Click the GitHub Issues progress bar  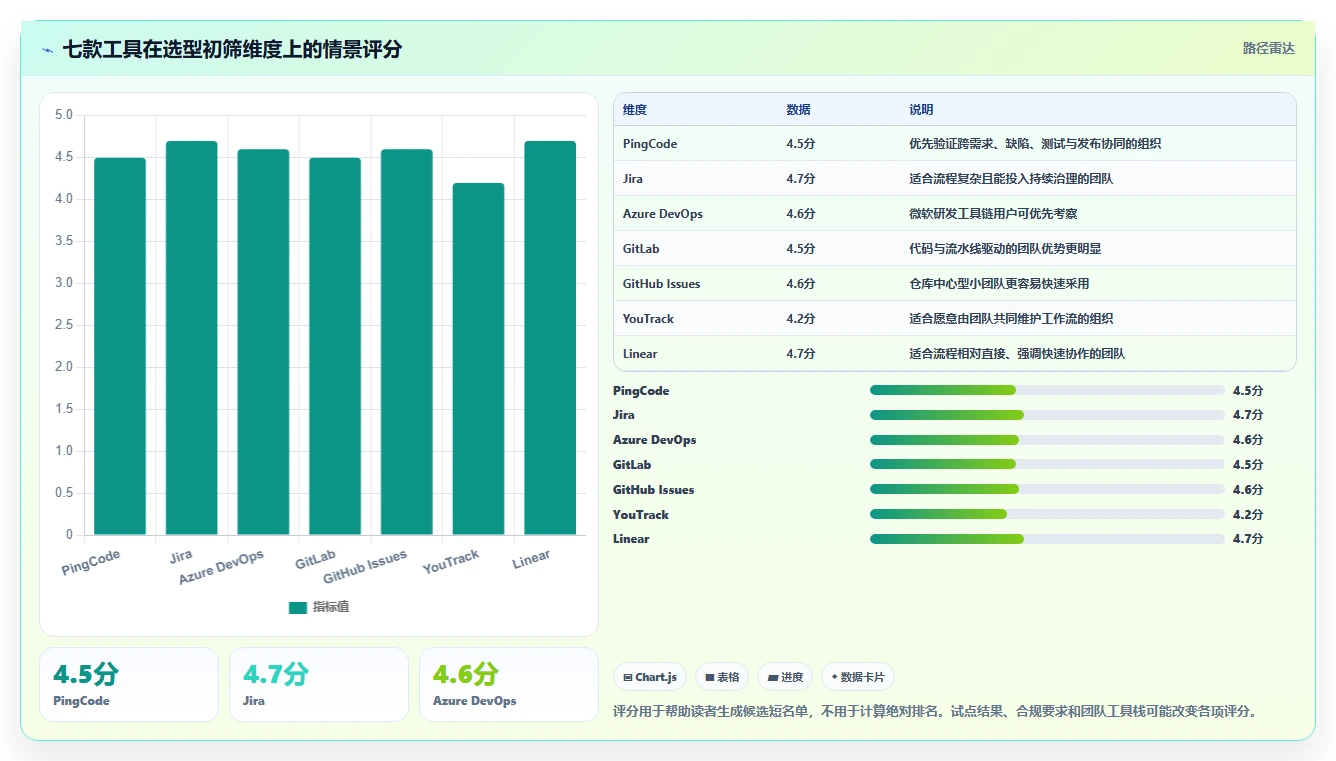pyautogui.click(x=1047, y=489)
